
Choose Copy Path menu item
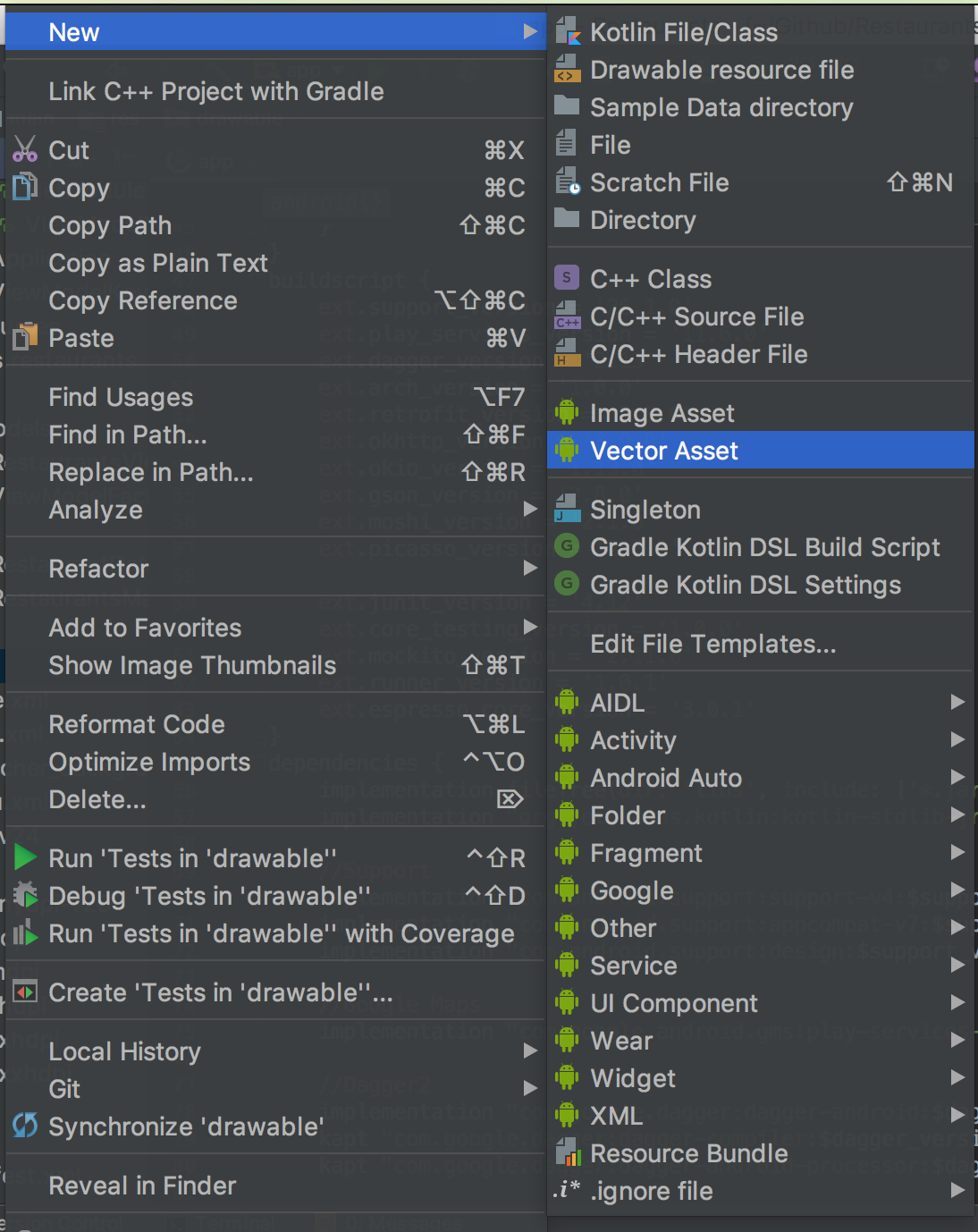click(110, 225)
